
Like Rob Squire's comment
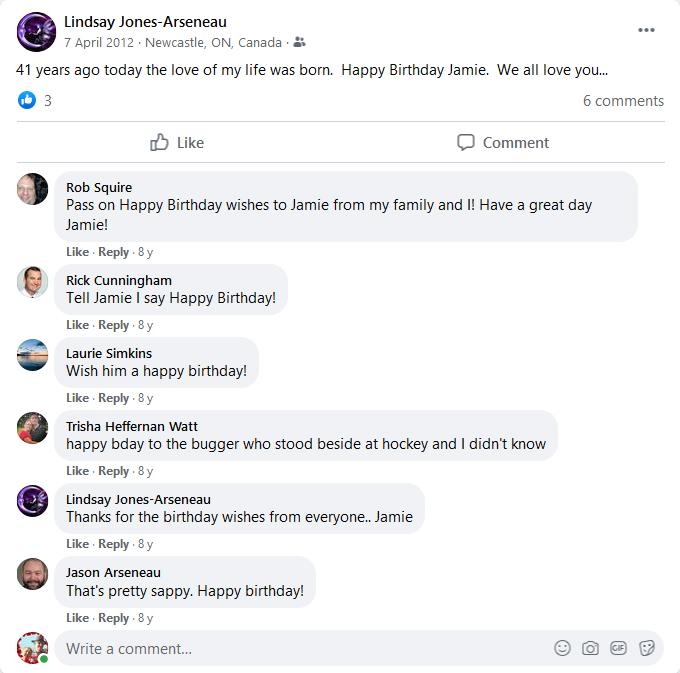coord(77,252)
